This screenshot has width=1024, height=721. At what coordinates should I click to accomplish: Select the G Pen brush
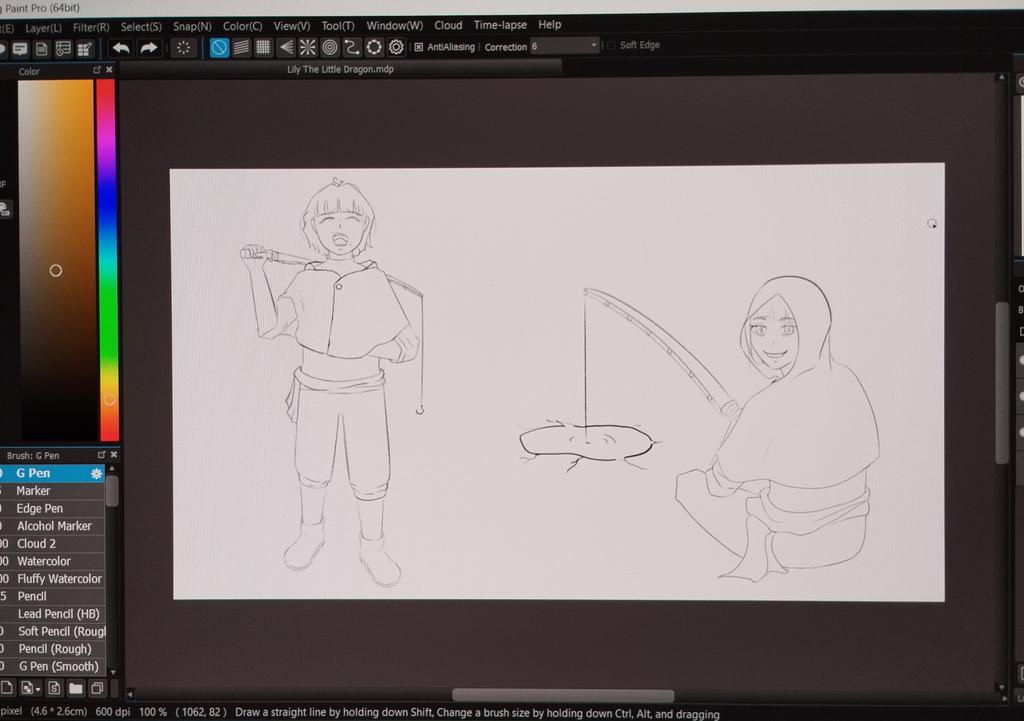click(52, 473)
